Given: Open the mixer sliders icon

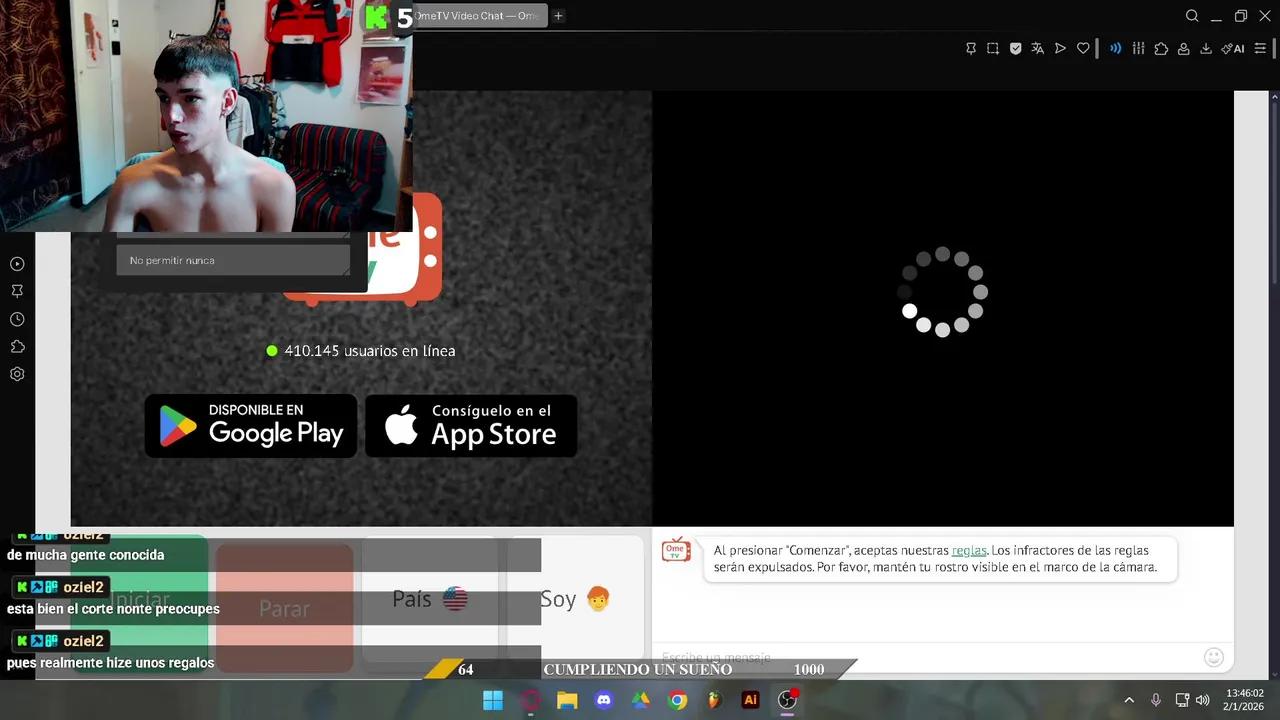Looking at the screenshot, I should 1138,48.
